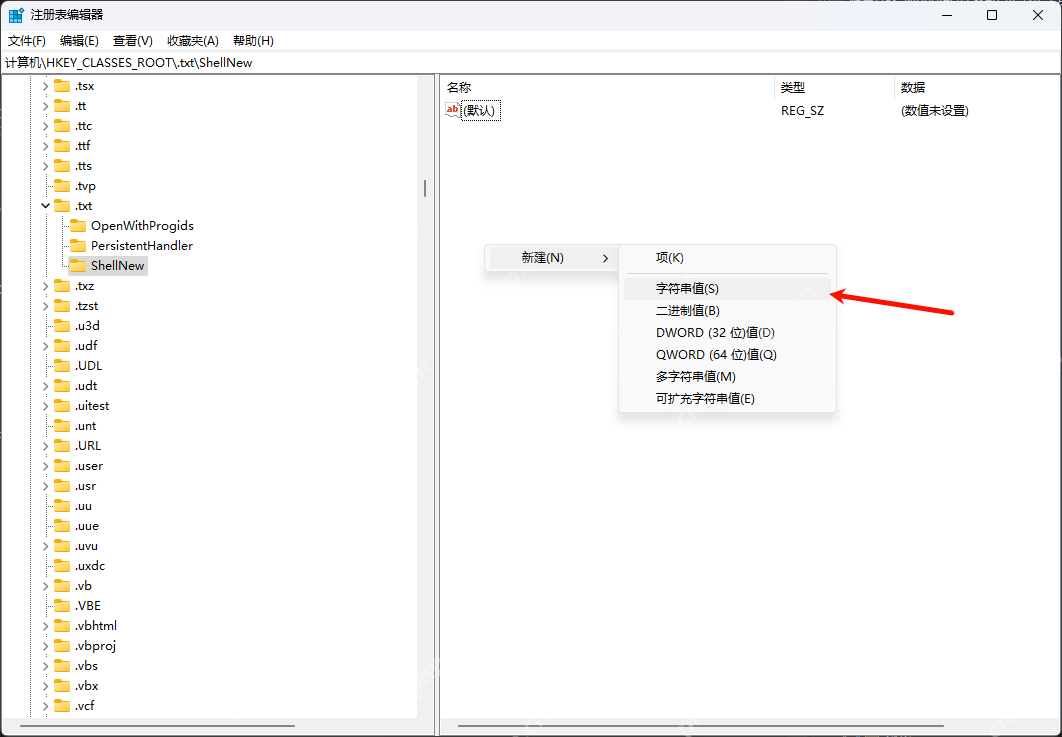Select the .usr key

[x=85, y=486]
